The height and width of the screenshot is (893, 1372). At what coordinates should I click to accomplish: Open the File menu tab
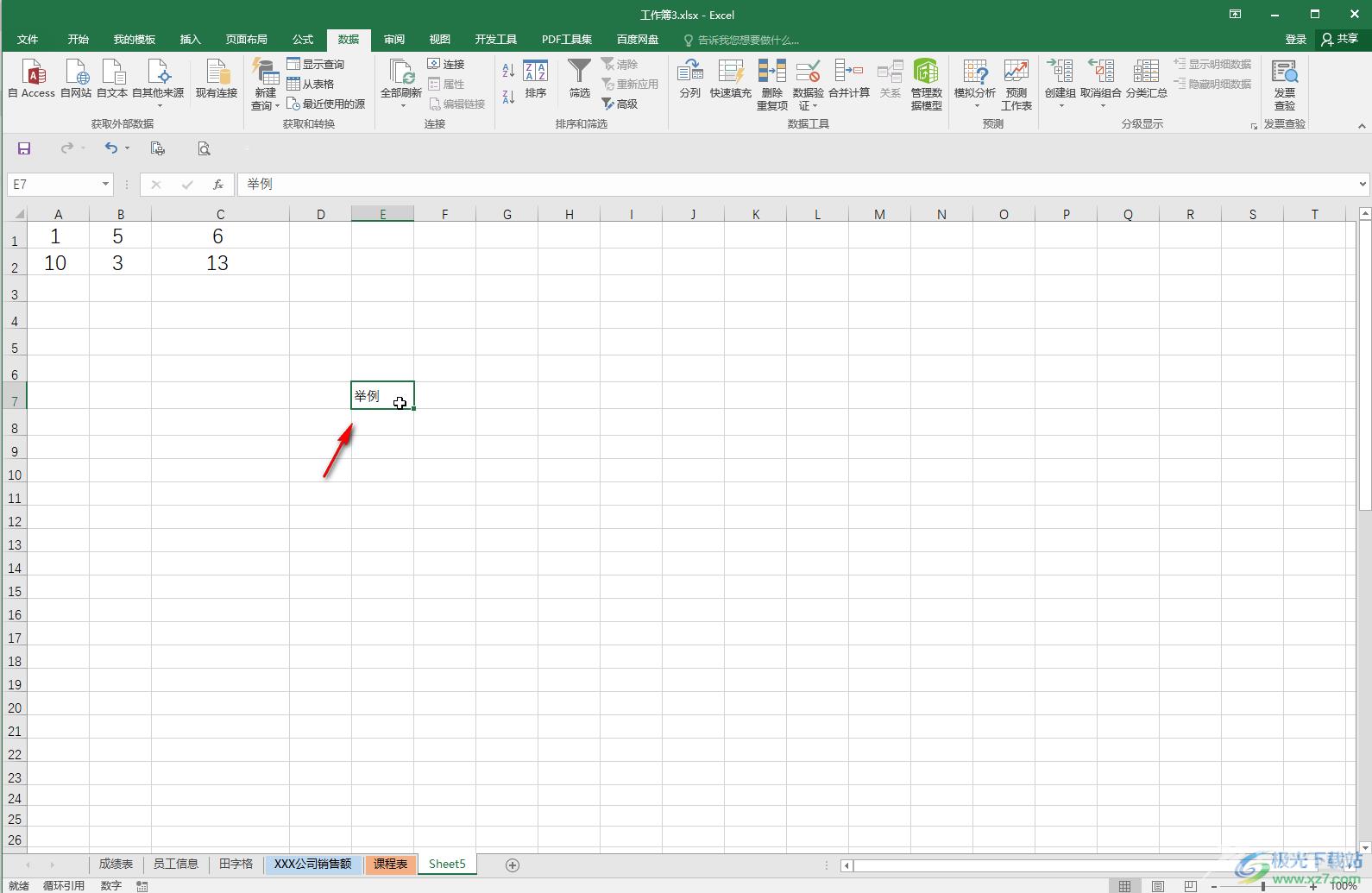(x=28, y=40)
